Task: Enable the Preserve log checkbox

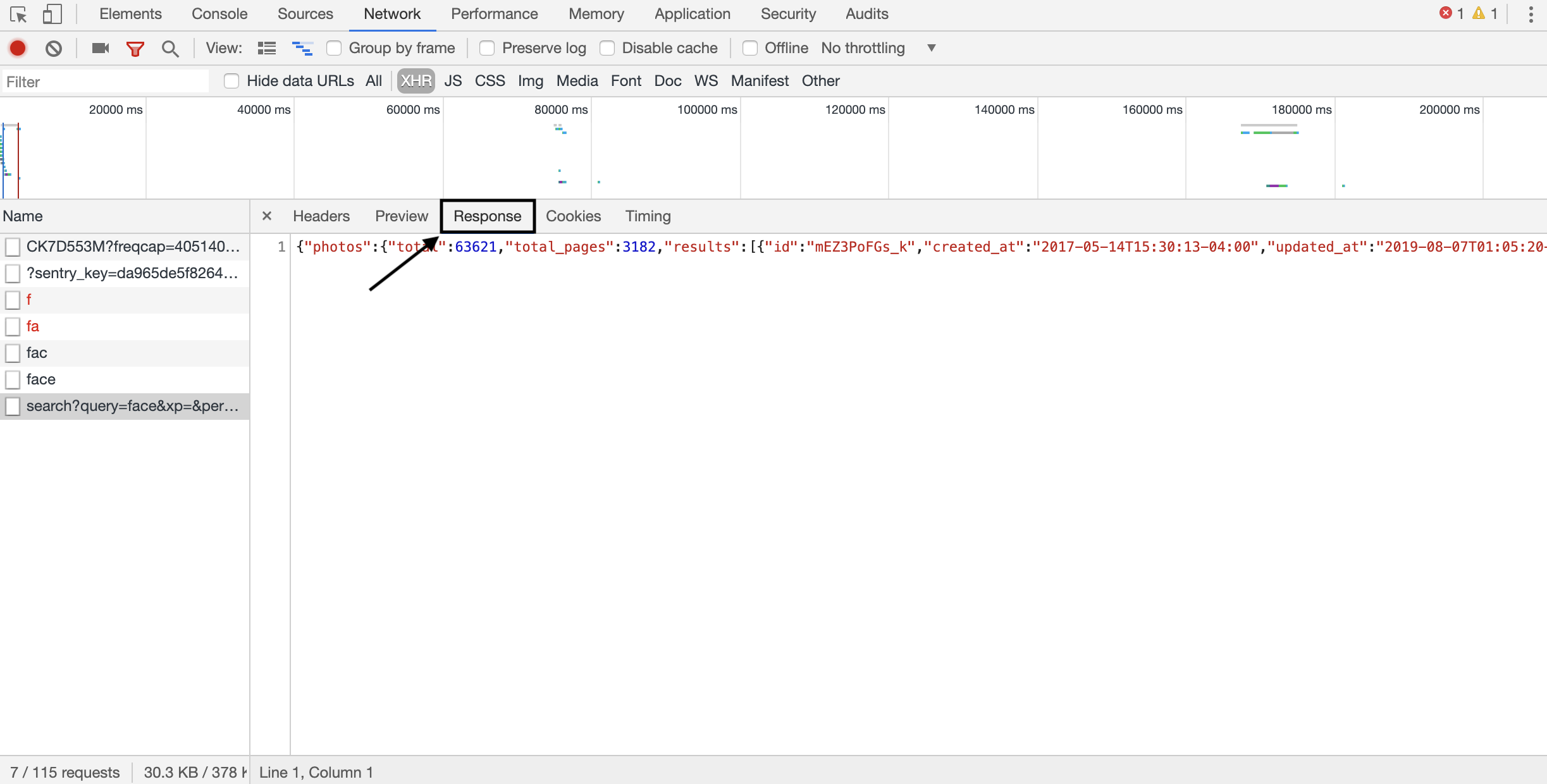Action: coord(487,48)
